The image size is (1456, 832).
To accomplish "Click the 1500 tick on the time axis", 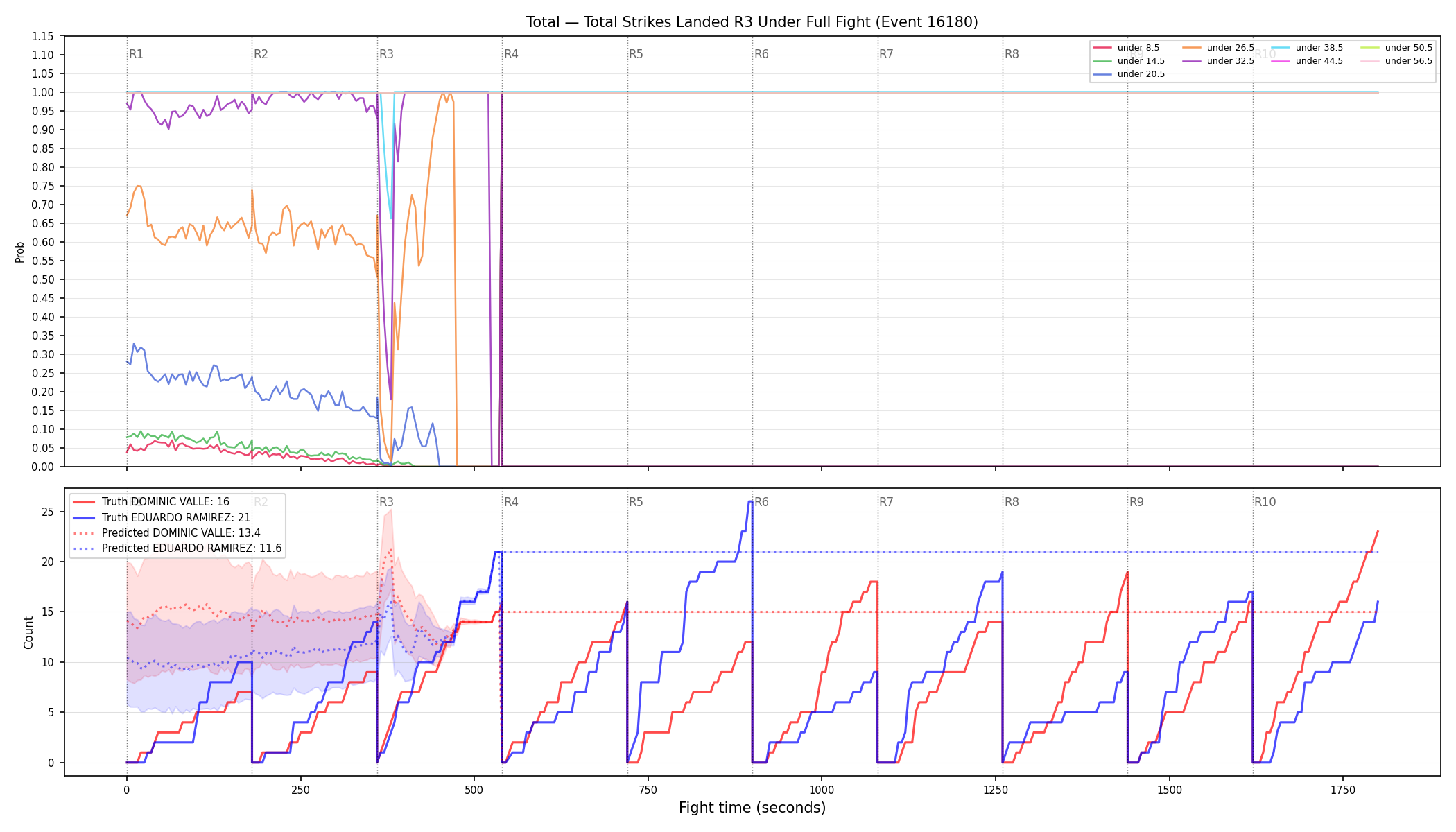I will (1170, 790).
